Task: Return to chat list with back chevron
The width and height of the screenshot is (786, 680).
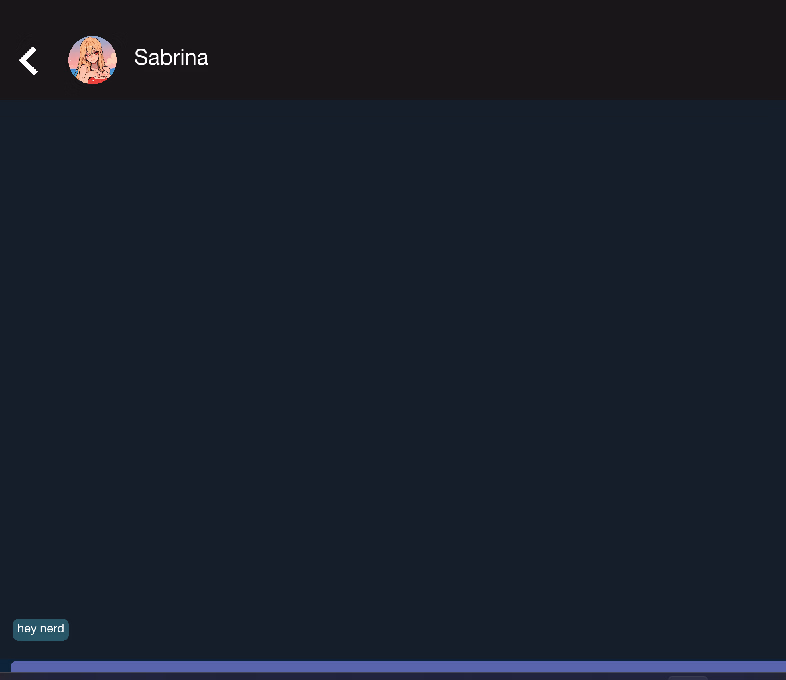Action: (29, 61)
